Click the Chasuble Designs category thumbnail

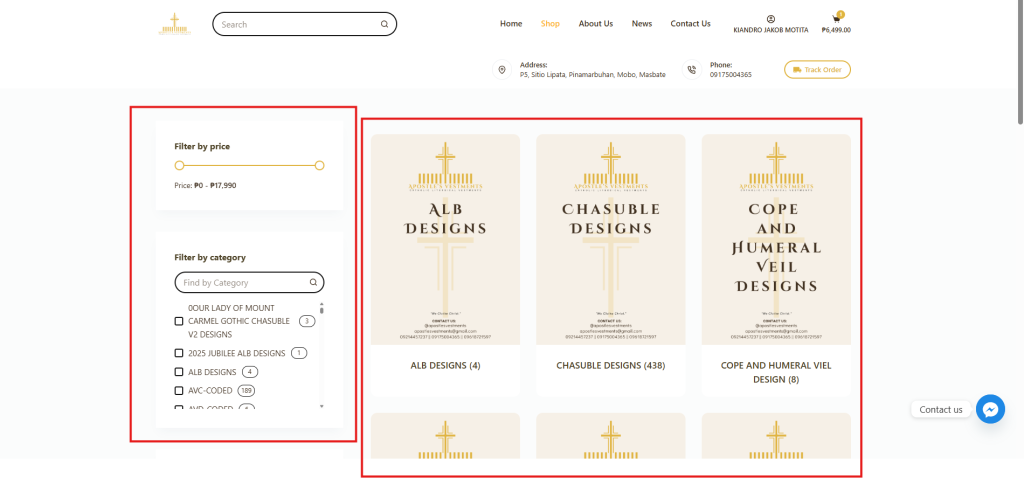point(611,240)
